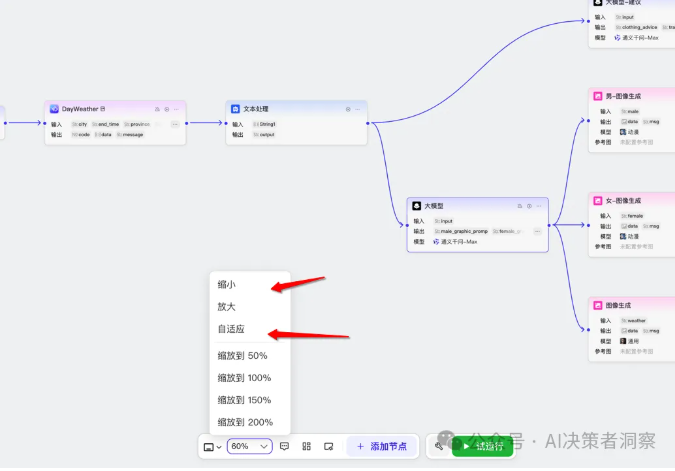Choose 缩放到 100% option
675x471 pixels.
[244, 378]
